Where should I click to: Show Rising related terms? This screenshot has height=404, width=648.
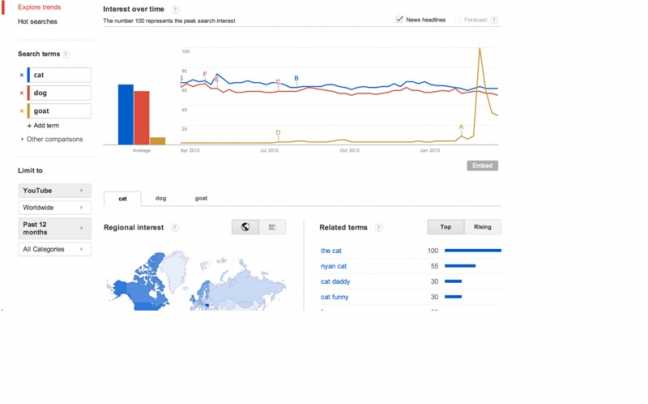483,227
